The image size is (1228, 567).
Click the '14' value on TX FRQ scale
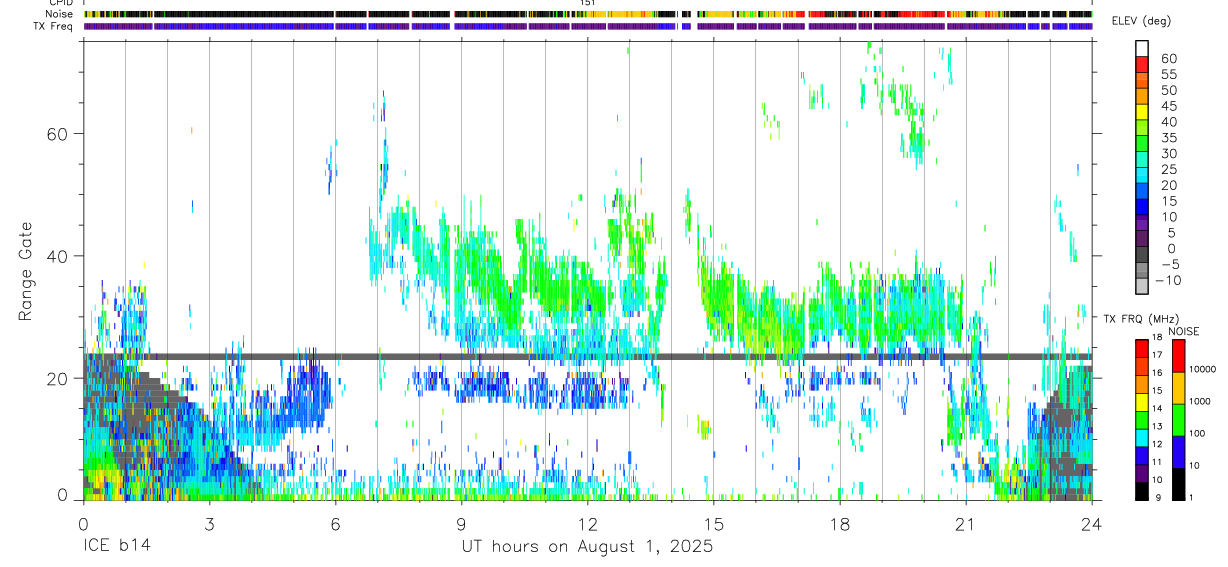click(1158, 409)
